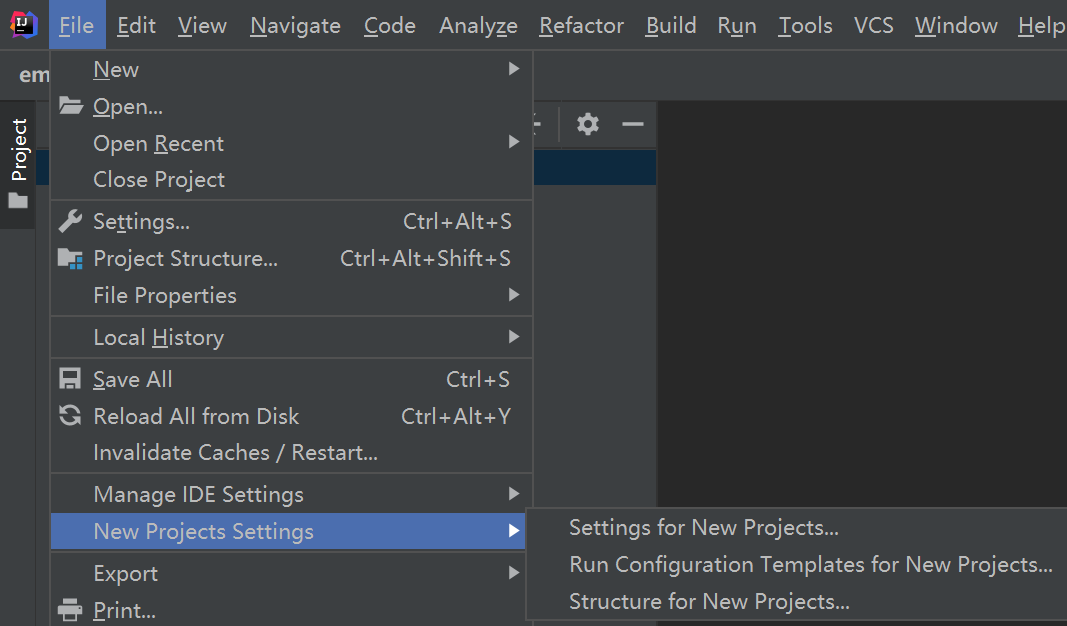This screenshot has height=626, width=1067.
Task: Select Run Configuration Templates for New Projects
Action: [x=810, y=564]
